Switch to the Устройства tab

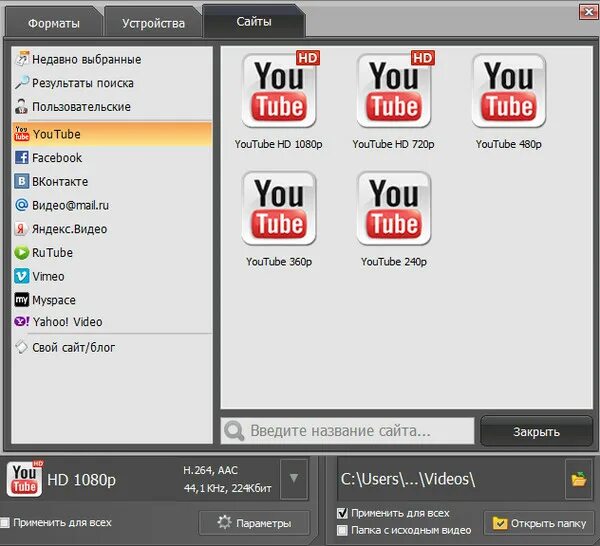(x=153, y=23)
